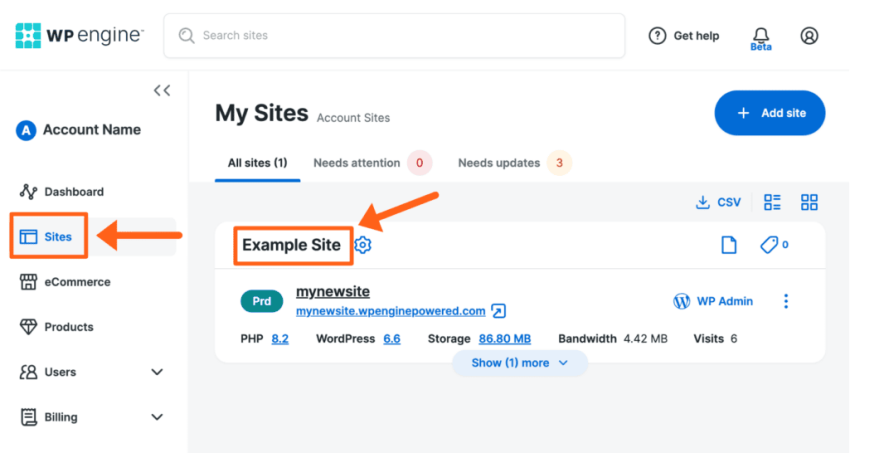Open Sites in the sidebar
The width and height of the screenshot is (884, 453).
(x=48, y=237)
